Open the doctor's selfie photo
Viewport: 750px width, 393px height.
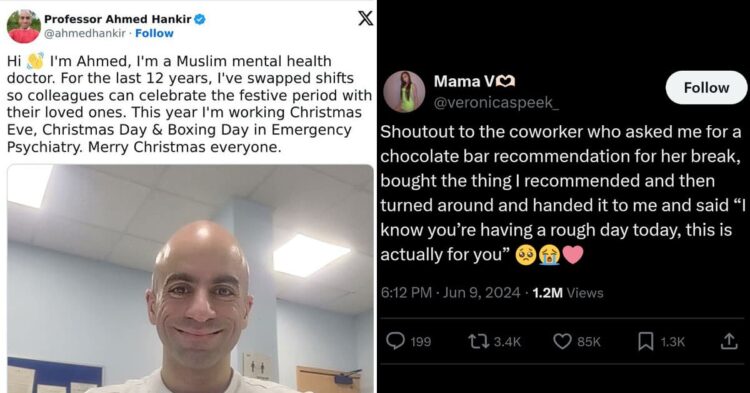click(190, 279)
